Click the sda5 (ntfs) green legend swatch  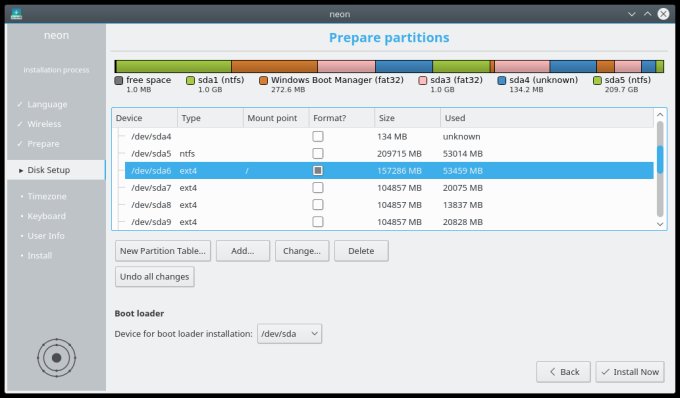click(x=597, y=81)
